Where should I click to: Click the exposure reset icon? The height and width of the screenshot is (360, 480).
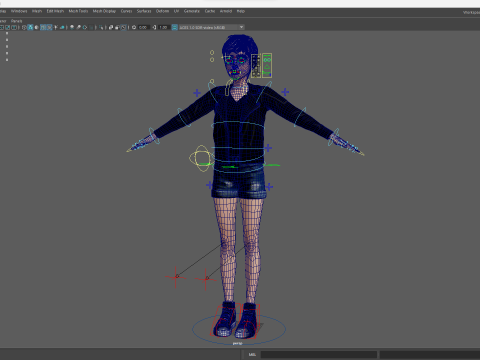tap(134, 27)
